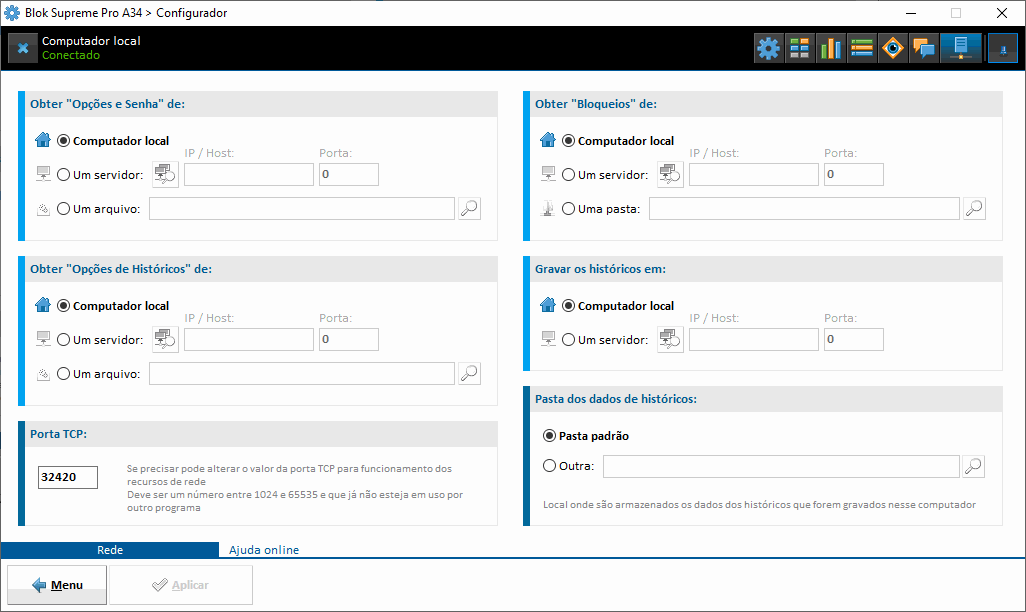Click server search icon under Obter Bloqueios
1026x612 pixels.
[670, 175]
